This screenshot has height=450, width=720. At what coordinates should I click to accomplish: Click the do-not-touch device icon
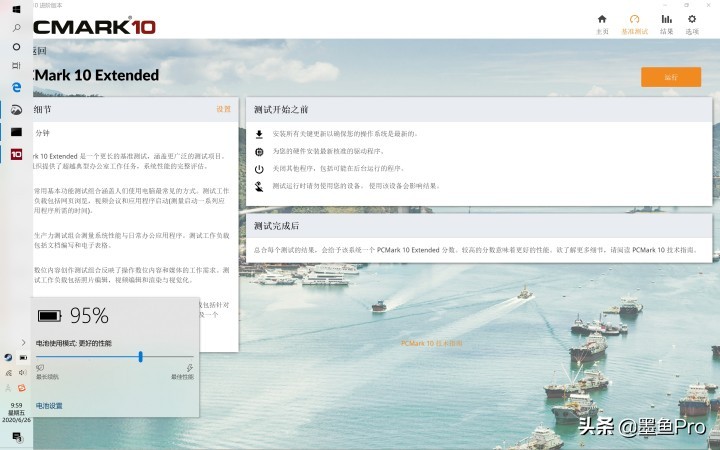tap(259, 186)
